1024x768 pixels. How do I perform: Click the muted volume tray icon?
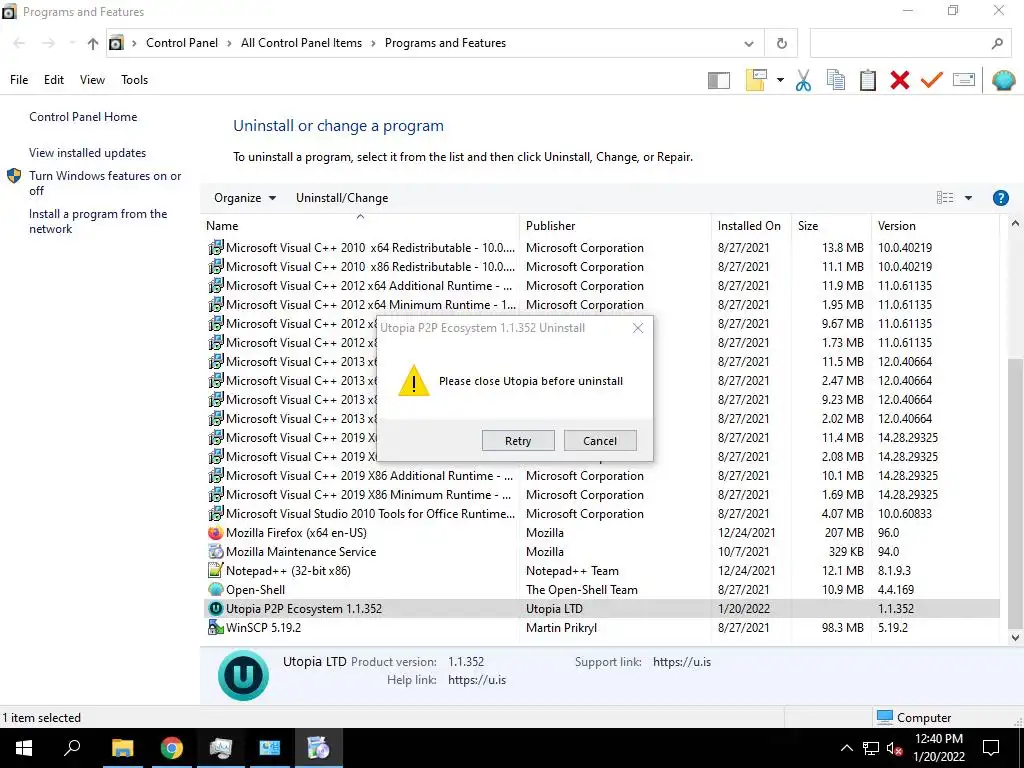[895, 748]
